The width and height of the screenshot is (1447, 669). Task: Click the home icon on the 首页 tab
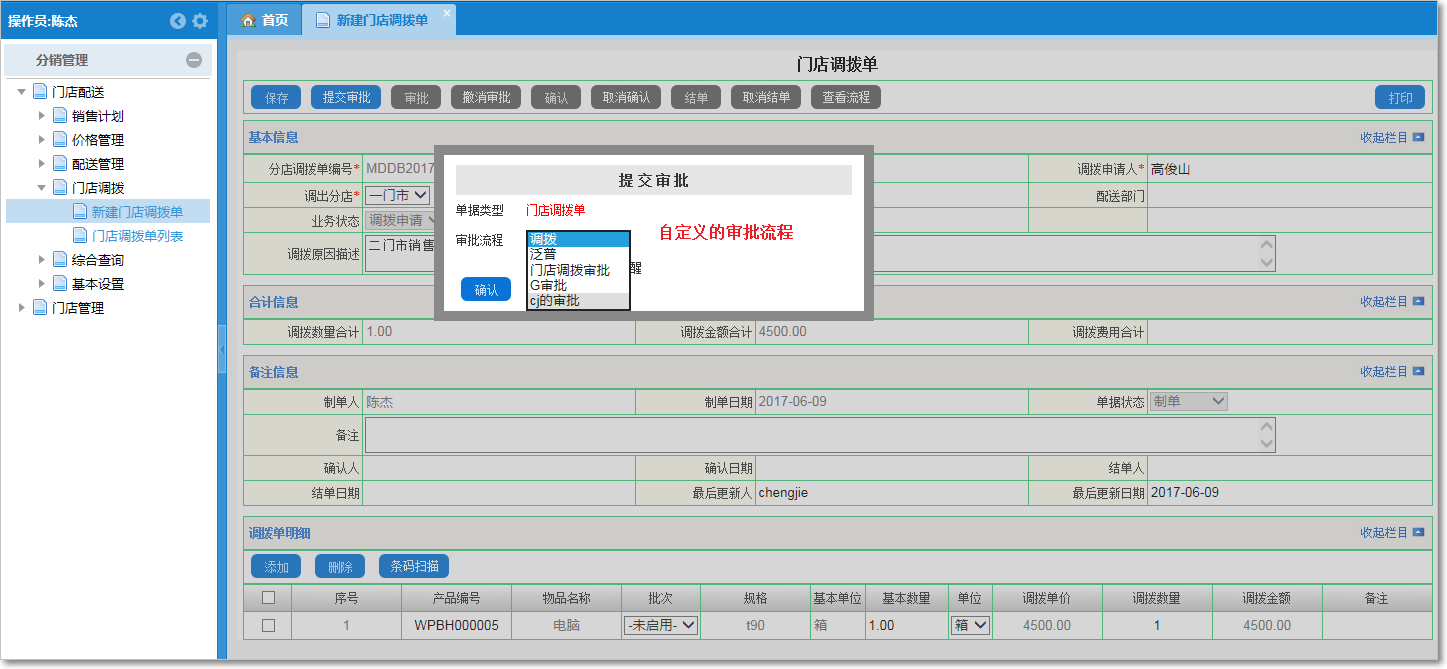pyautogui.click(x=247, y=18)
